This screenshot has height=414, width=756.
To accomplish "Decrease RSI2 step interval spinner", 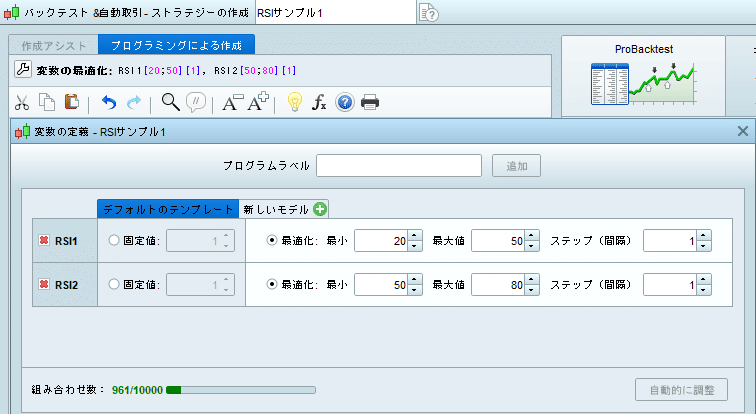I will point(704,290).
